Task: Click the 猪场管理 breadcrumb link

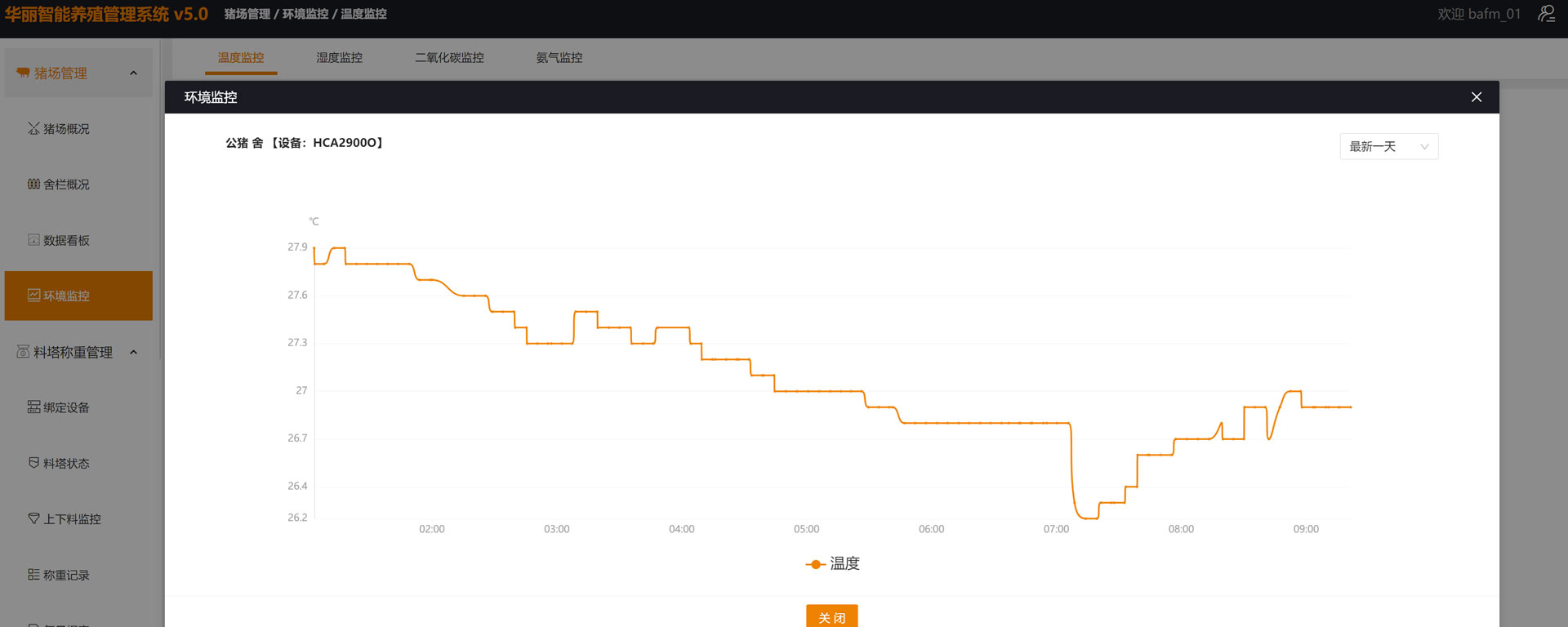Action: pyautogui.click(x=247, y=14)
